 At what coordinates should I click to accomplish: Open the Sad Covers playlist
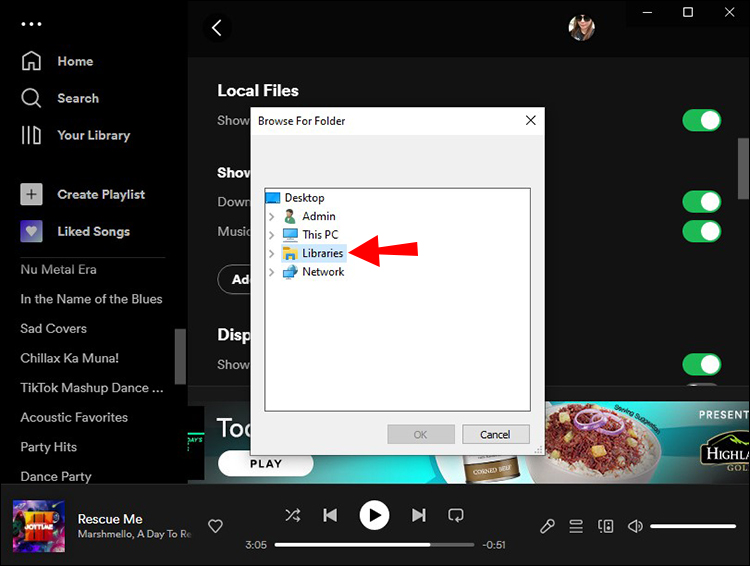pos(54,329)
